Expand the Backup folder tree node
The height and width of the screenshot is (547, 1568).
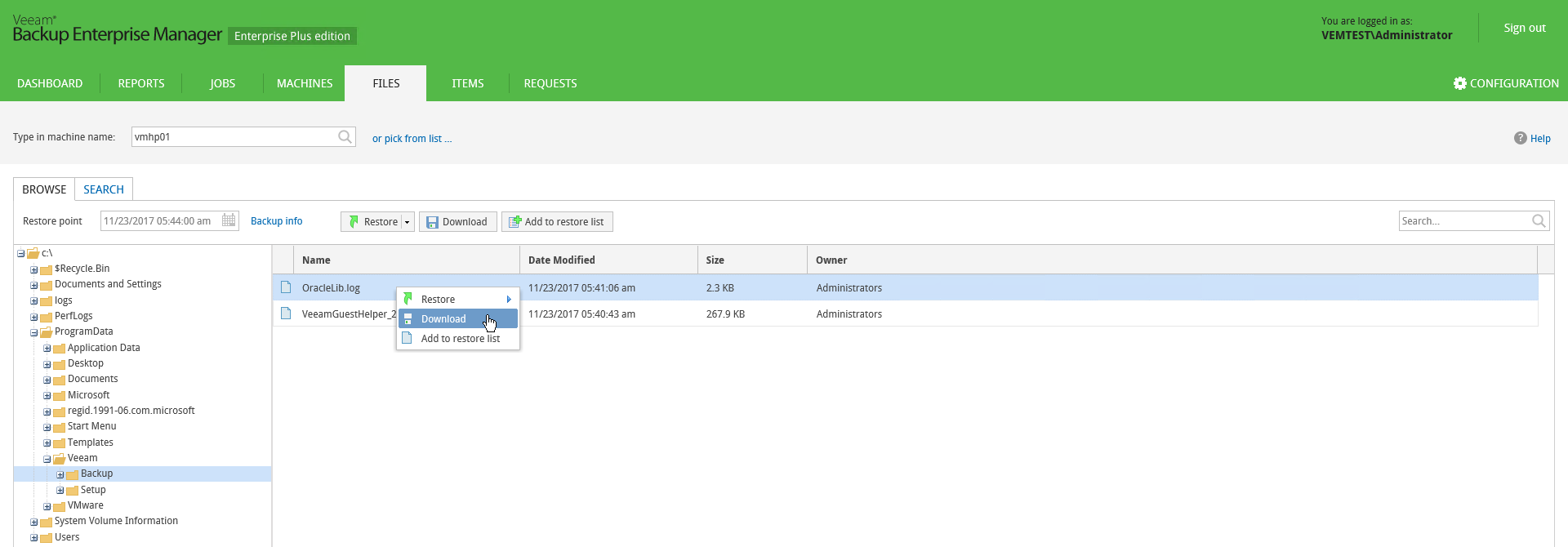pos(60,474)
